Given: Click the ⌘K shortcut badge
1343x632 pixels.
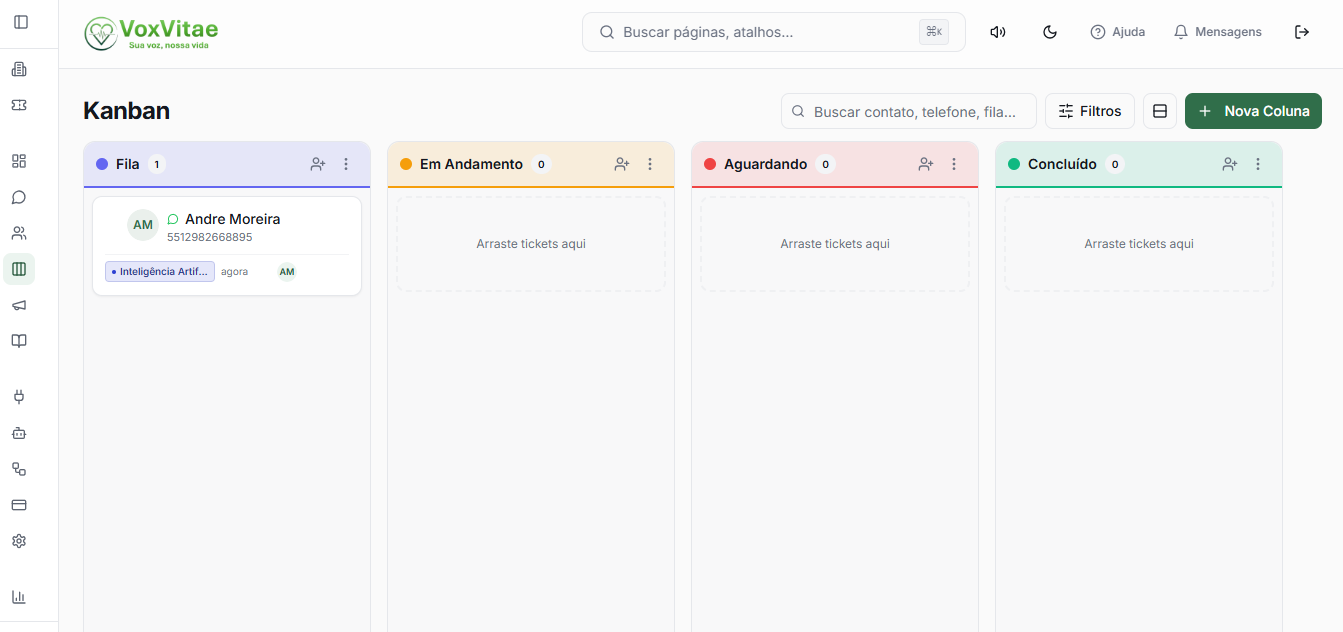Looking at the screenshot, I should tap(934, 32).
